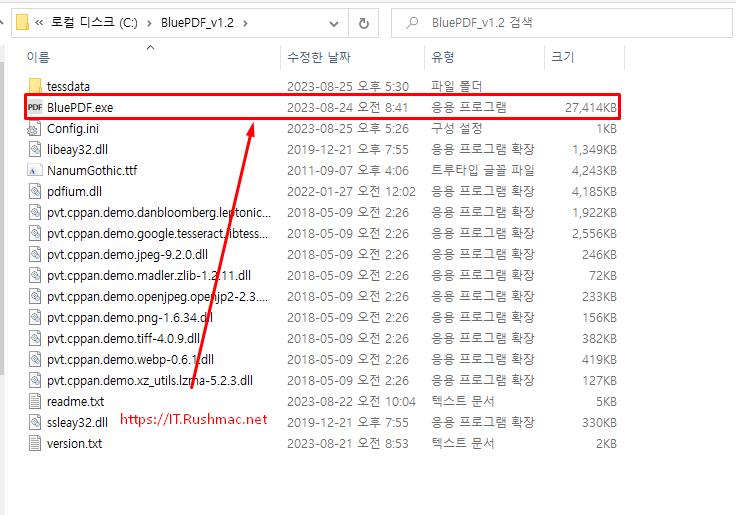Select the pdfium.dll file name

coord(74,192)
